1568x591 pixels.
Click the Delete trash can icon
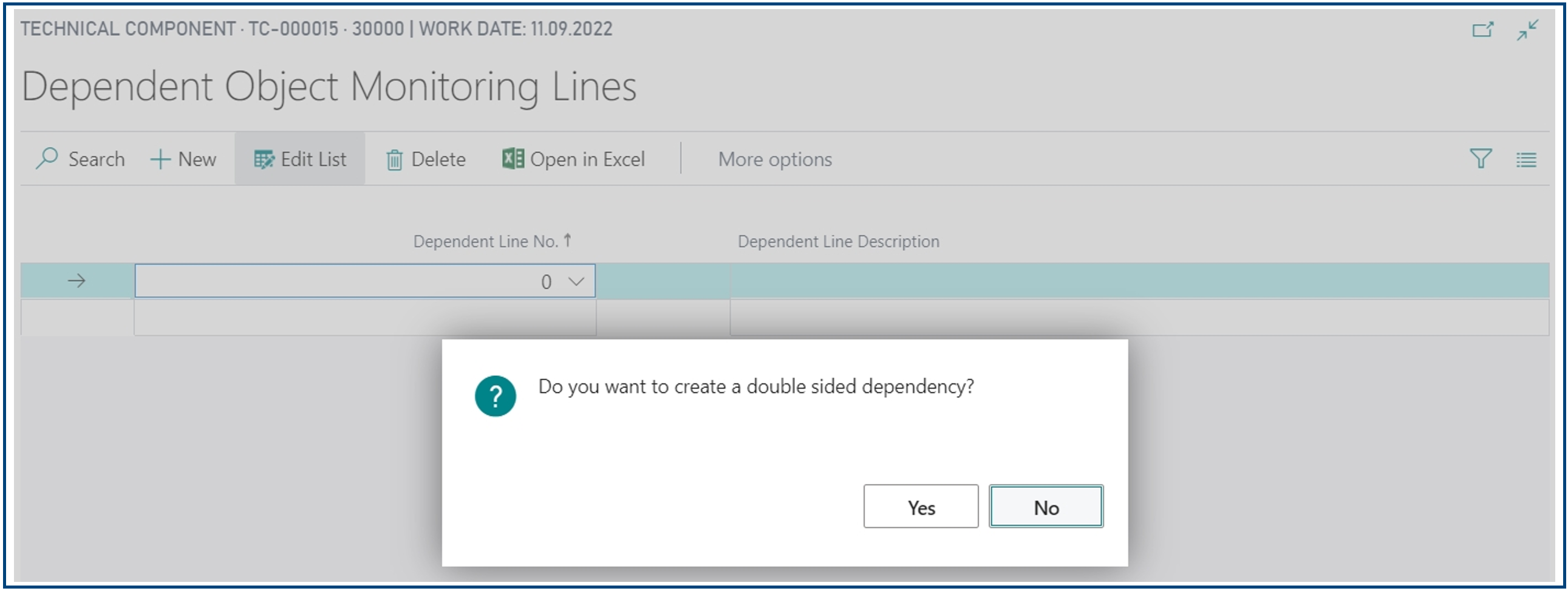coord(395,160)
